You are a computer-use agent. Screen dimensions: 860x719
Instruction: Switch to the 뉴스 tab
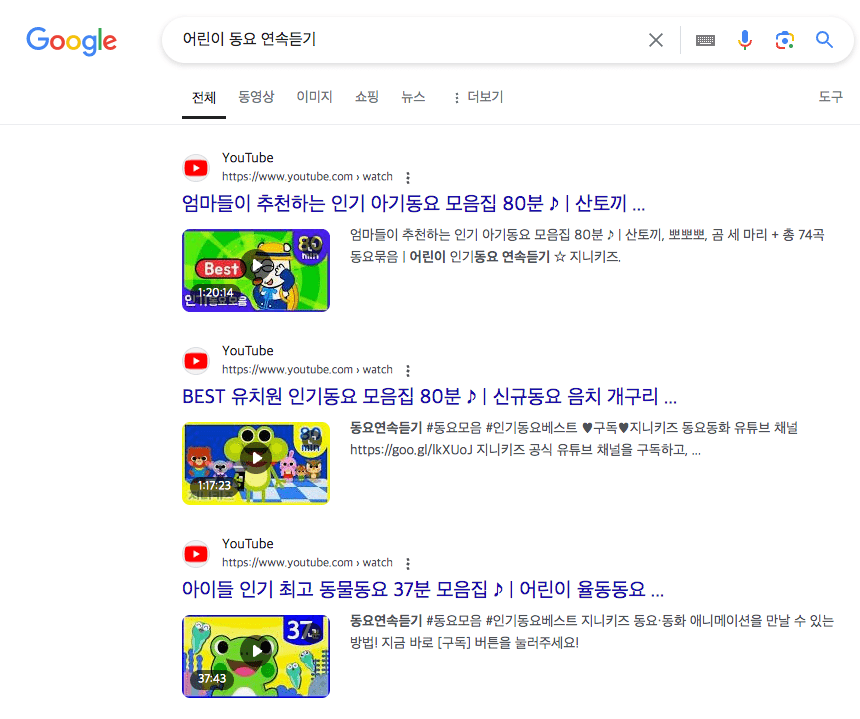[x=413, y=97]
